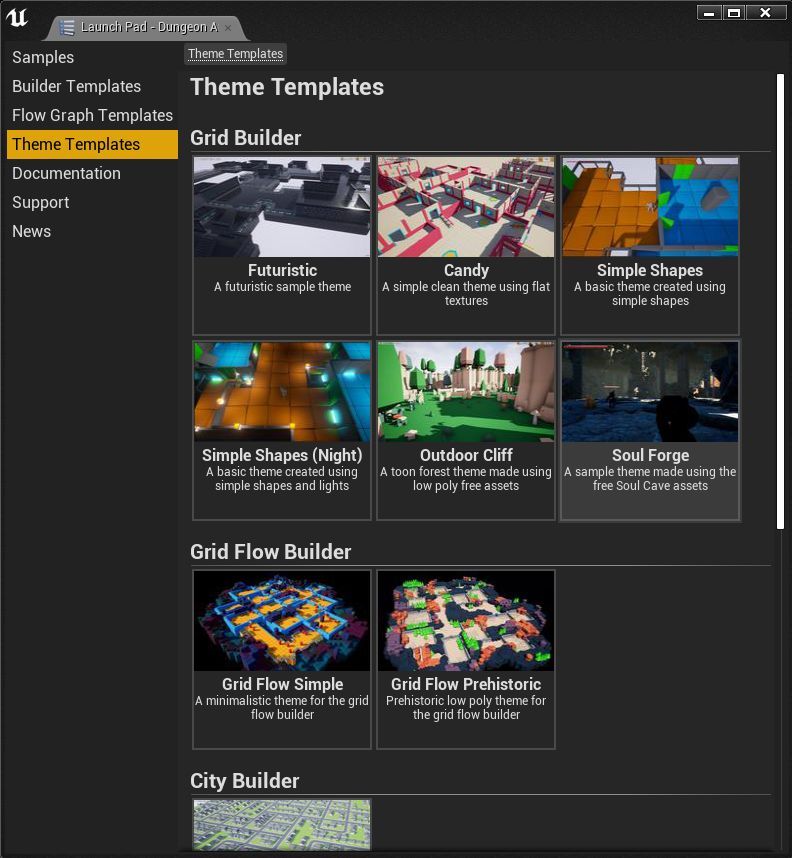The height and width of the screenshot is (858, 792).
Task: Open the Grid Flow Prehistoric thumbnail
Action: pos(466,621)
